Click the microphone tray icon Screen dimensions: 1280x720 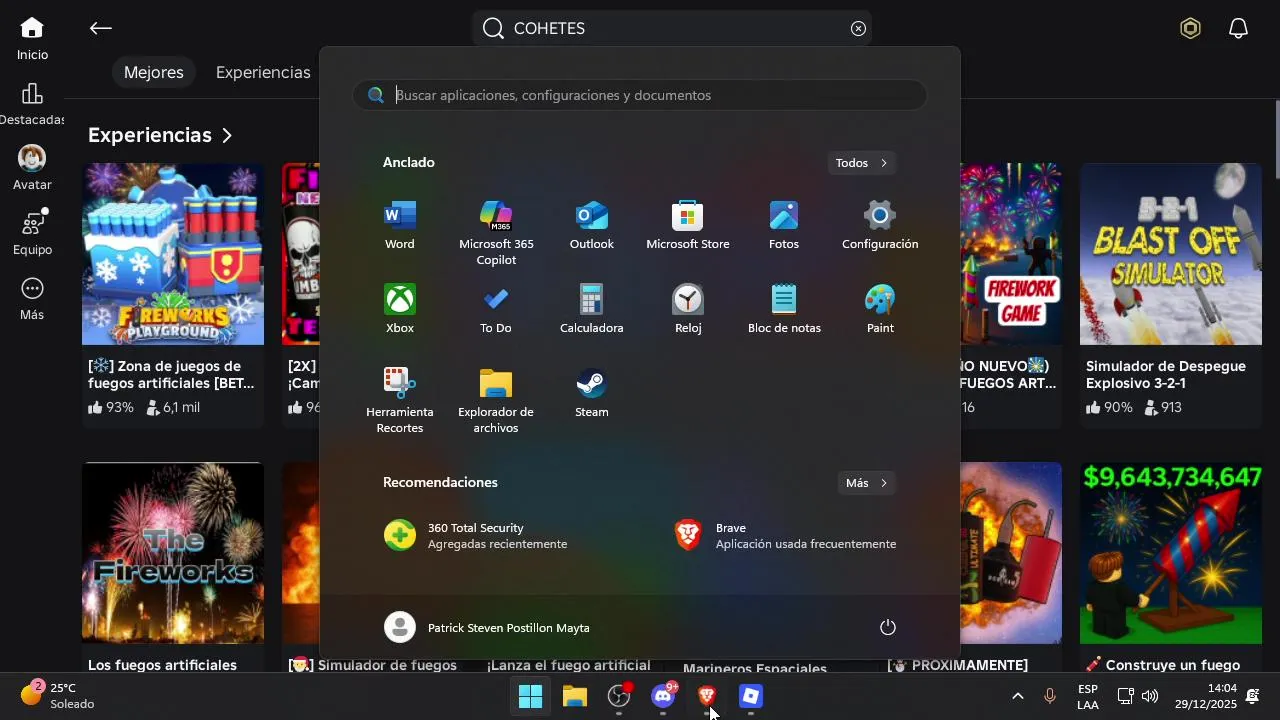(x=1049, y=696)
